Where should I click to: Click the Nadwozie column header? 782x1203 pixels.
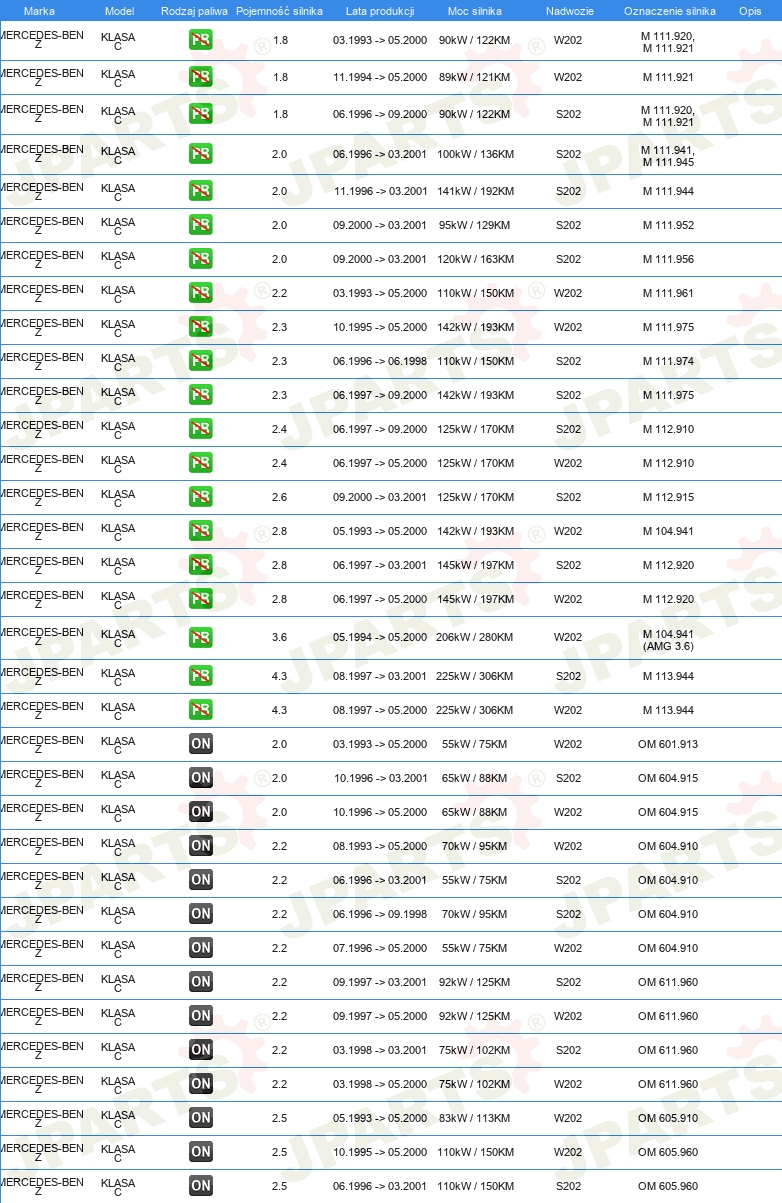(x=569, y=11)
